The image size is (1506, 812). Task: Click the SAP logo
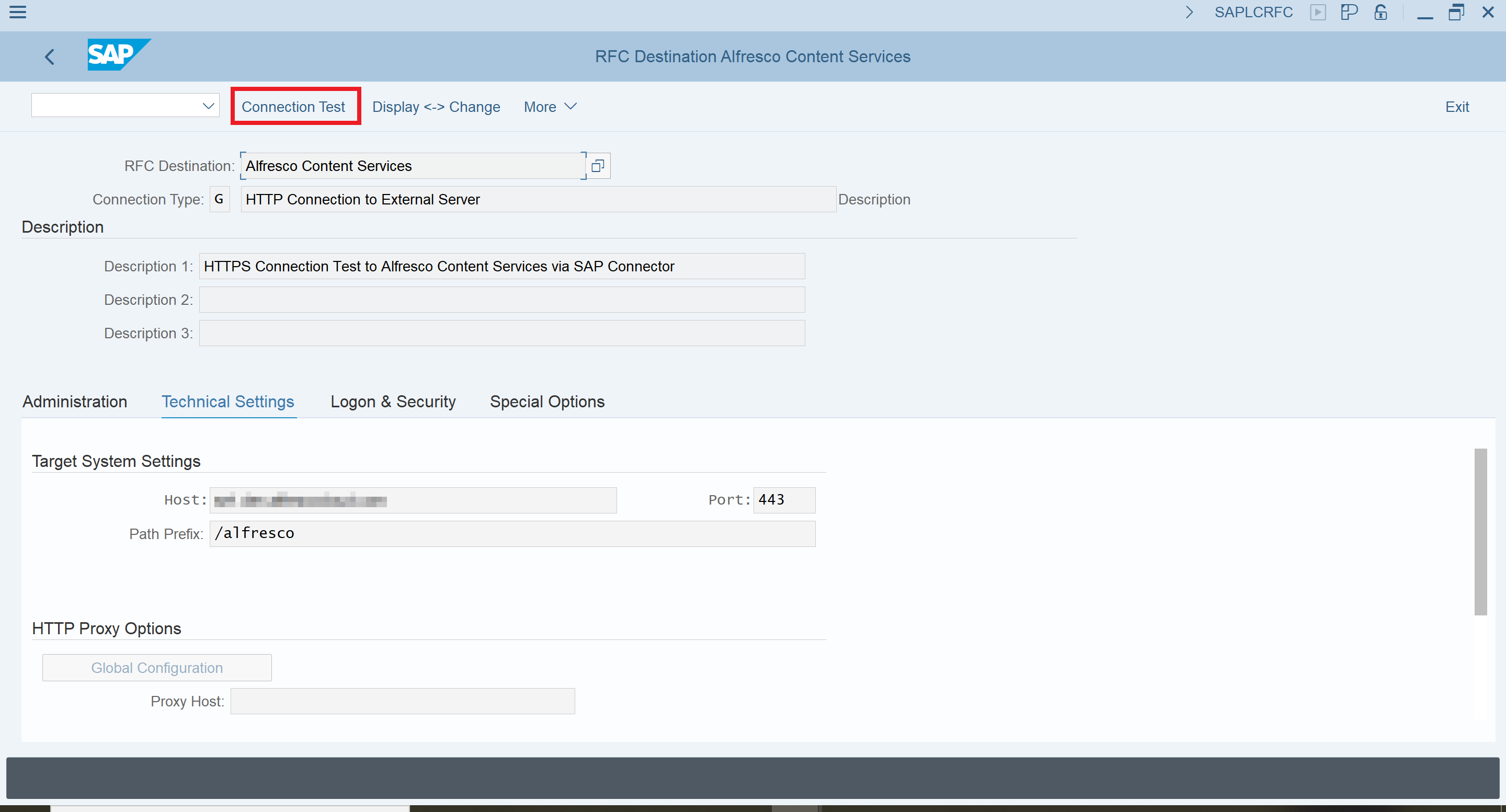(119, 55)
